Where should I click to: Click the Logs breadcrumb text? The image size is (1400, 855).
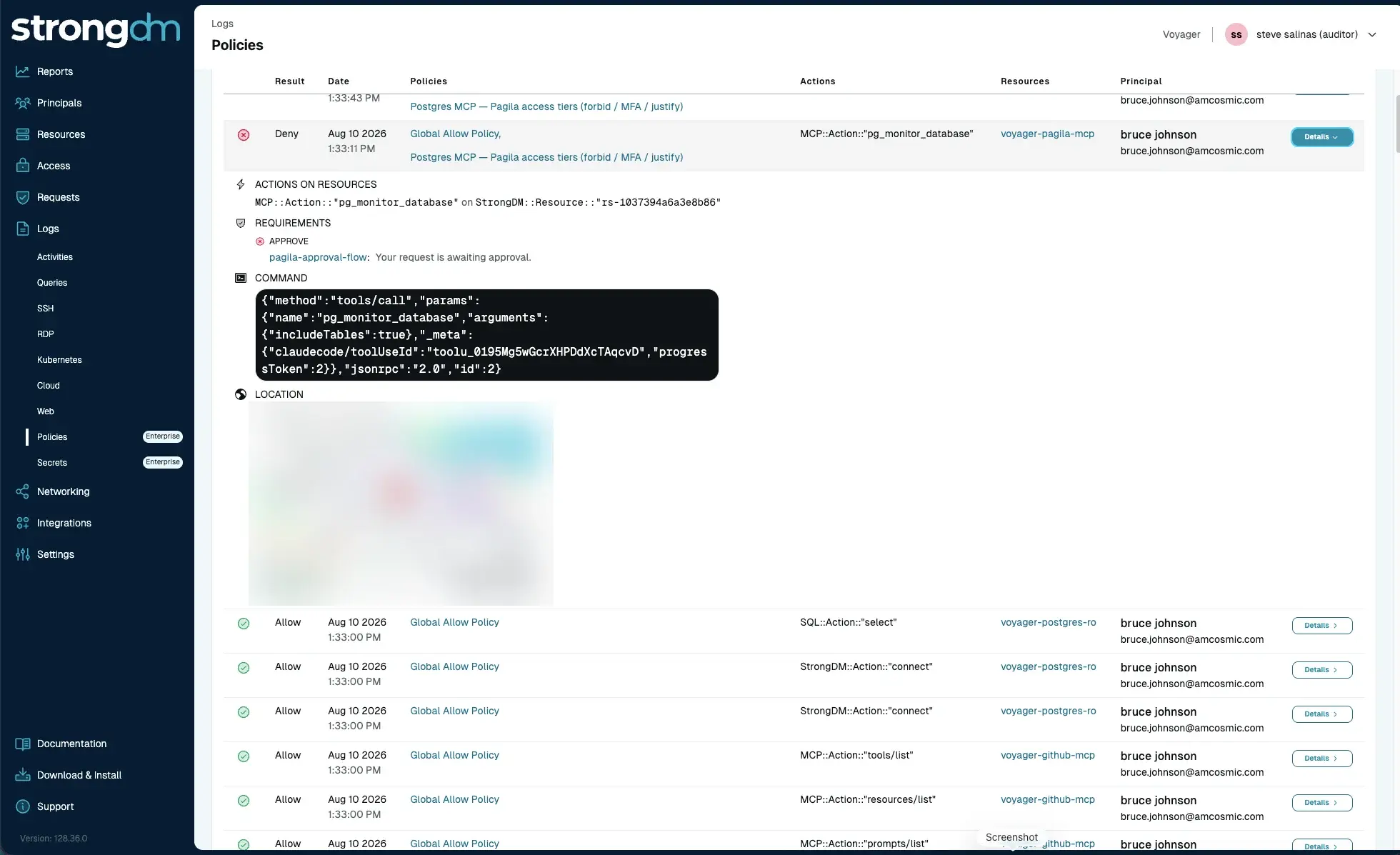pyautogui.click(x=222, y=24)
